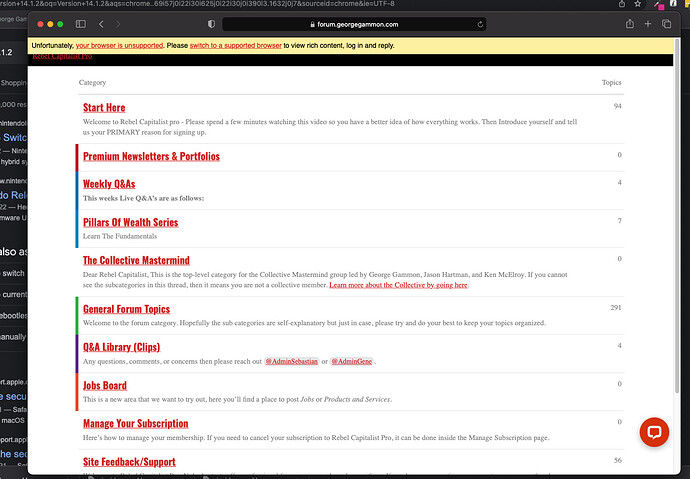690x479 pixels.
Task: Click the Topics column header
Action: [x=611, y=82]
